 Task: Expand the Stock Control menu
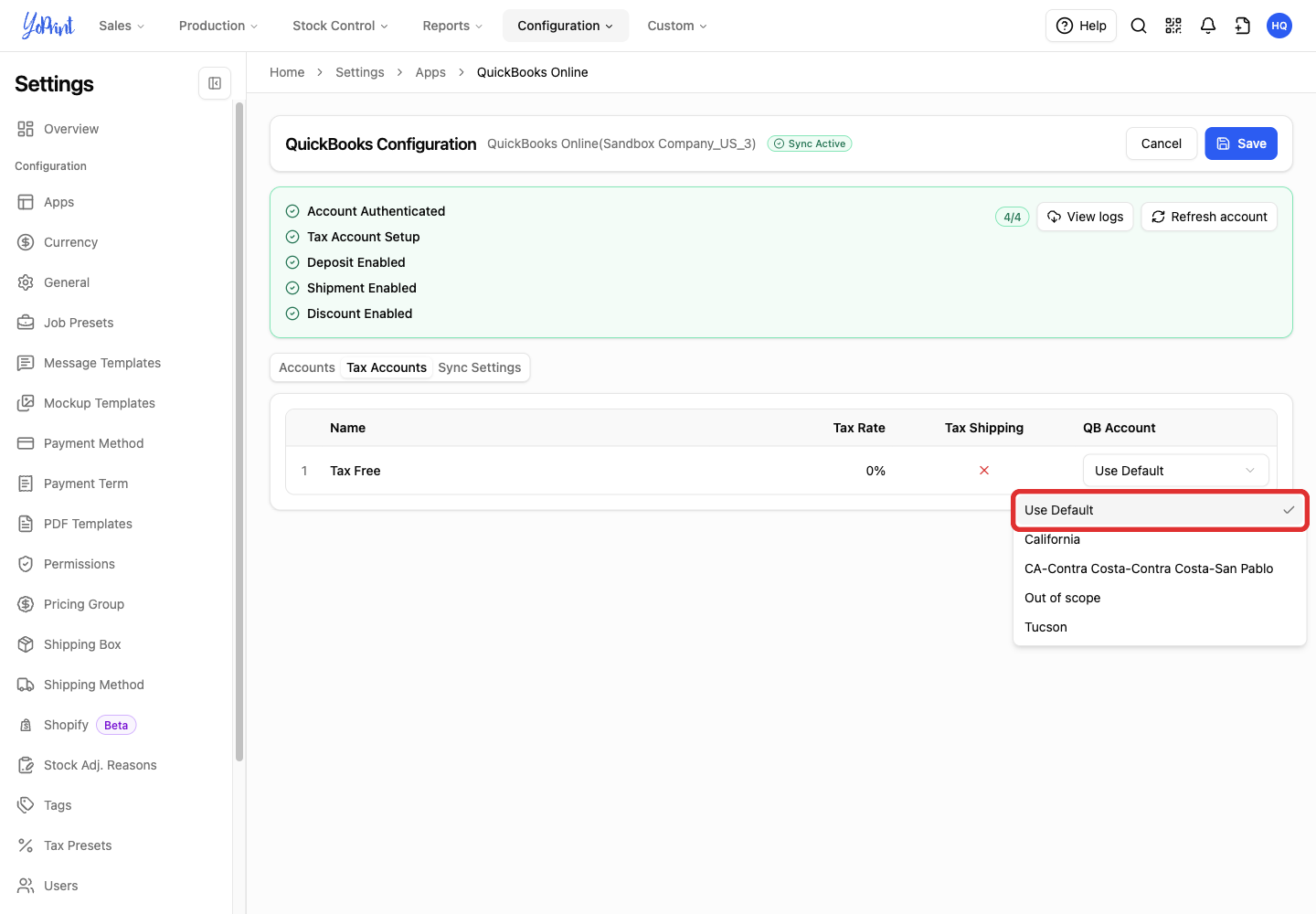340,26
